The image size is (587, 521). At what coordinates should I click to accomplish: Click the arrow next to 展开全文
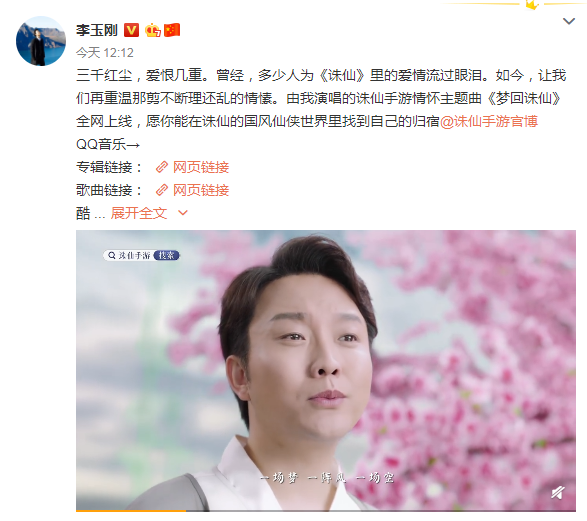tap(183, 213)
